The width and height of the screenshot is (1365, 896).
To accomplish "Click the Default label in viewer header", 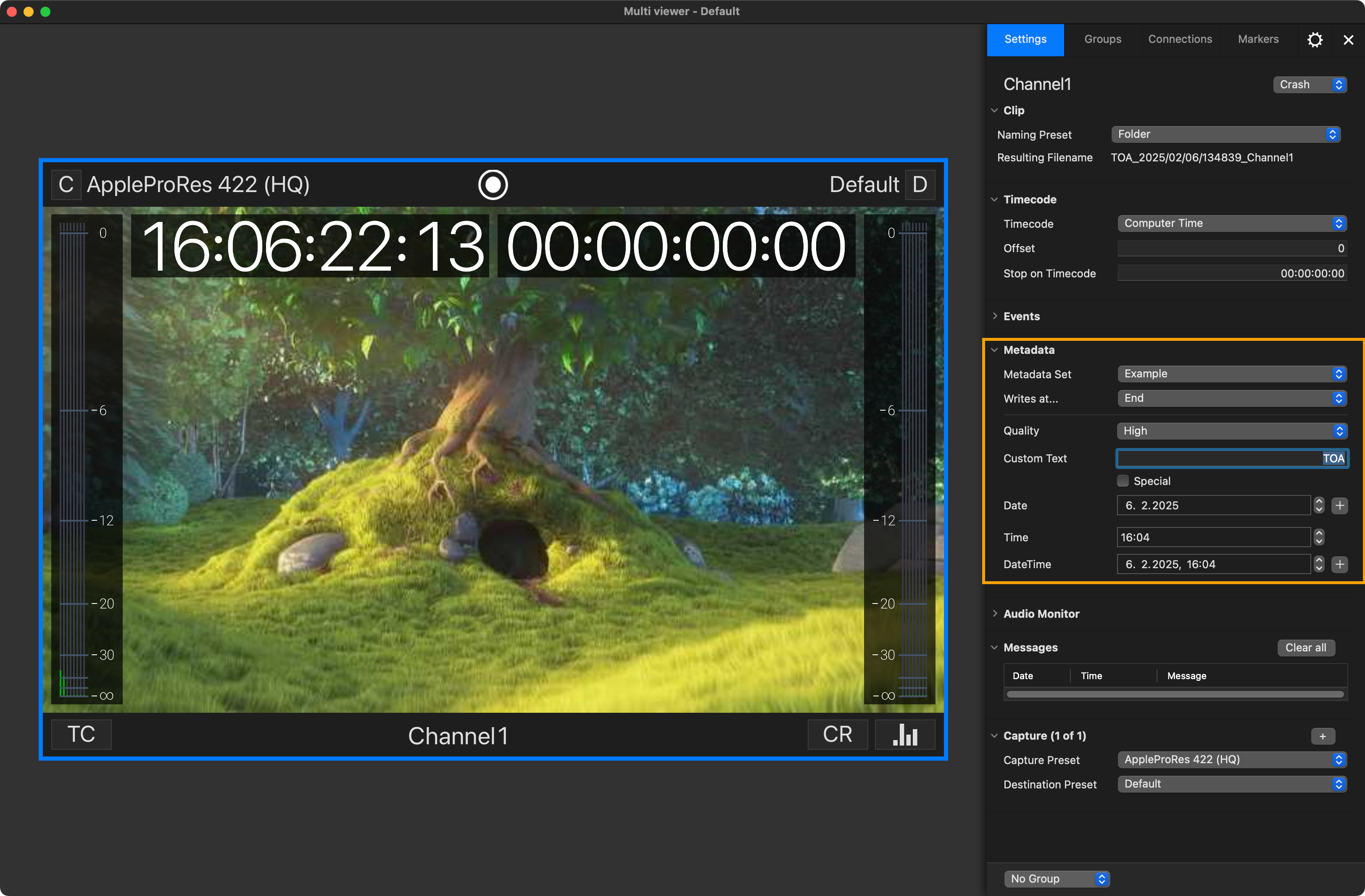I will 864,185.
